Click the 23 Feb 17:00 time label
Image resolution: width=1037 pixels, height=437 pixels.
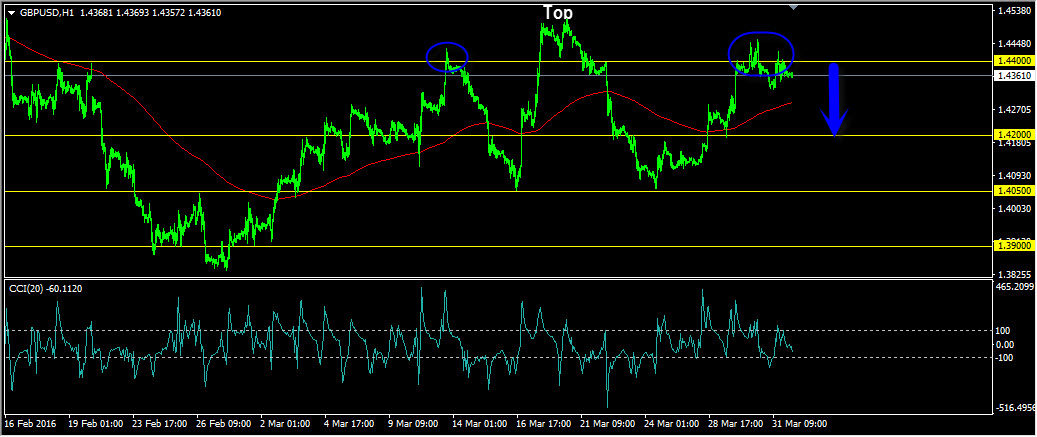159,423
